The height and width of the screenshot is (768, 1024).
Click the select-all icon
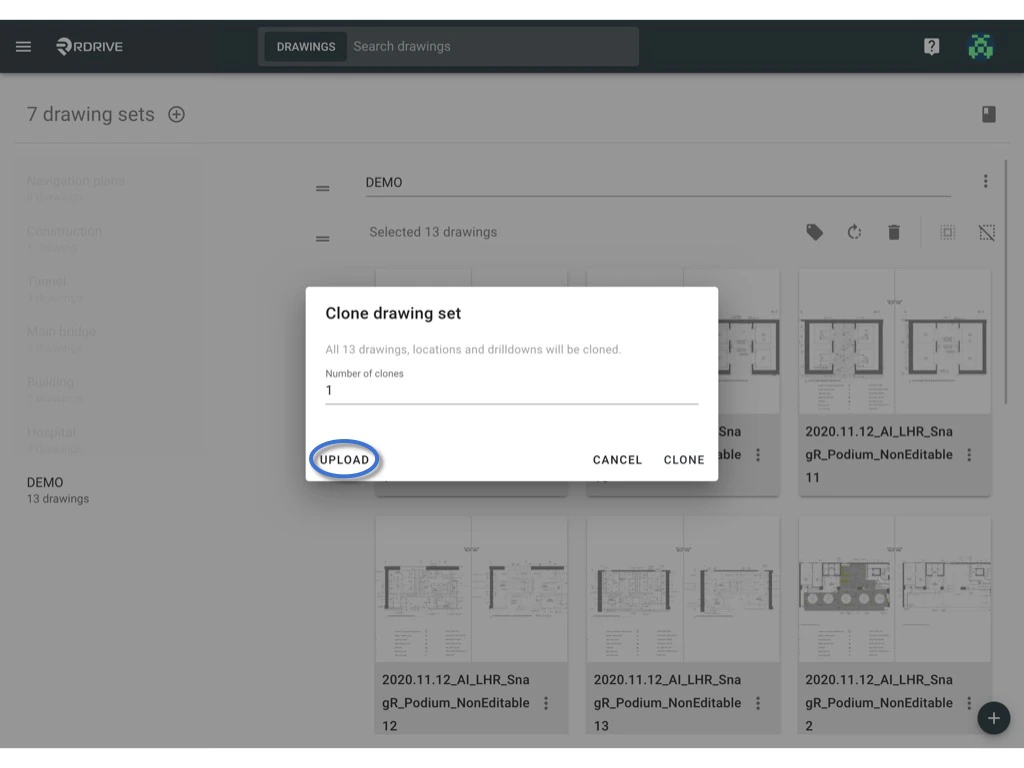[948, 232]
